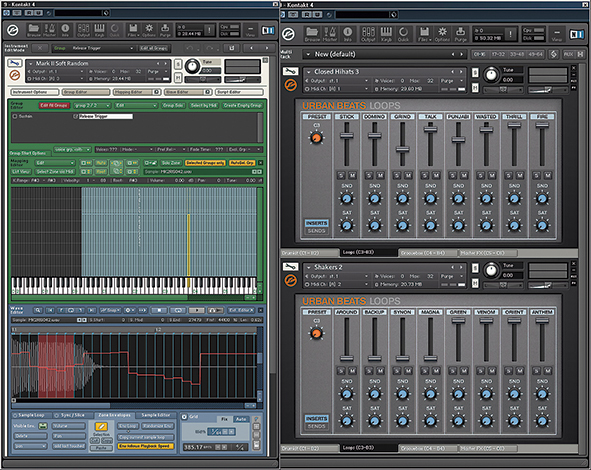
Task: Open Purge dropdown of Closed Hihats 3
Action: (x=451, y=81)
